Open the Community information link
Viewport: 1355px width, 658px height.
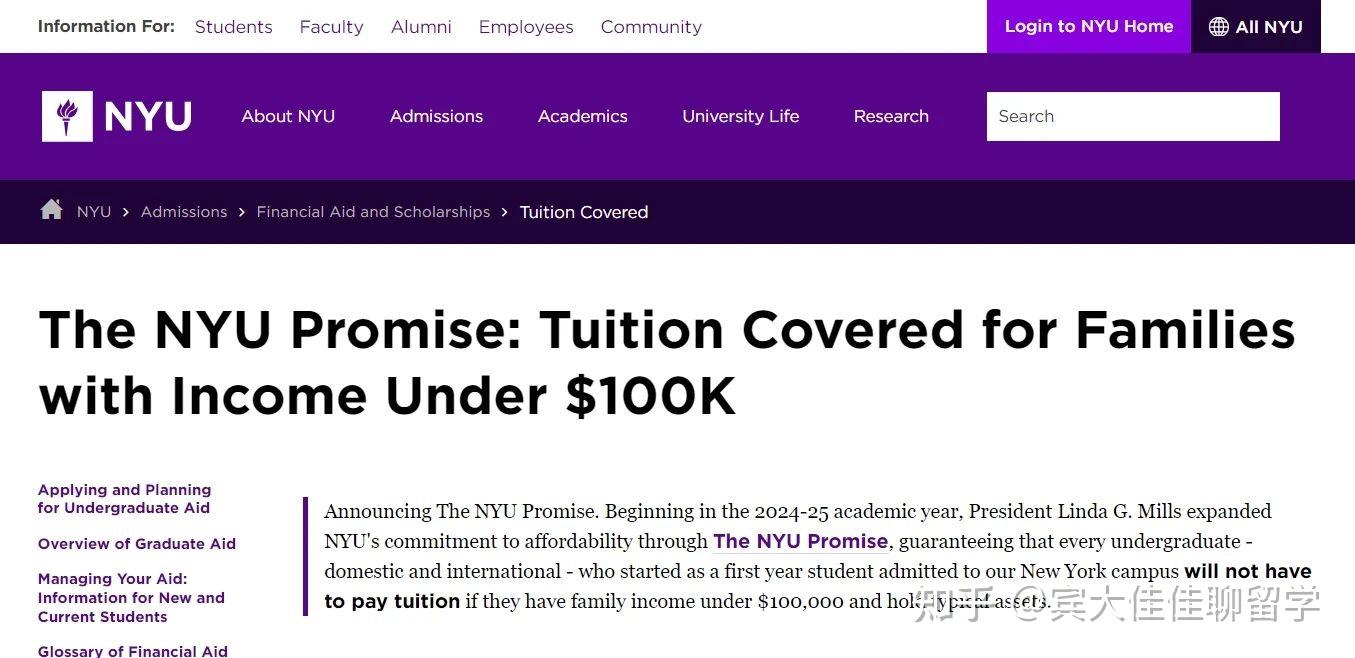[651, 27]
